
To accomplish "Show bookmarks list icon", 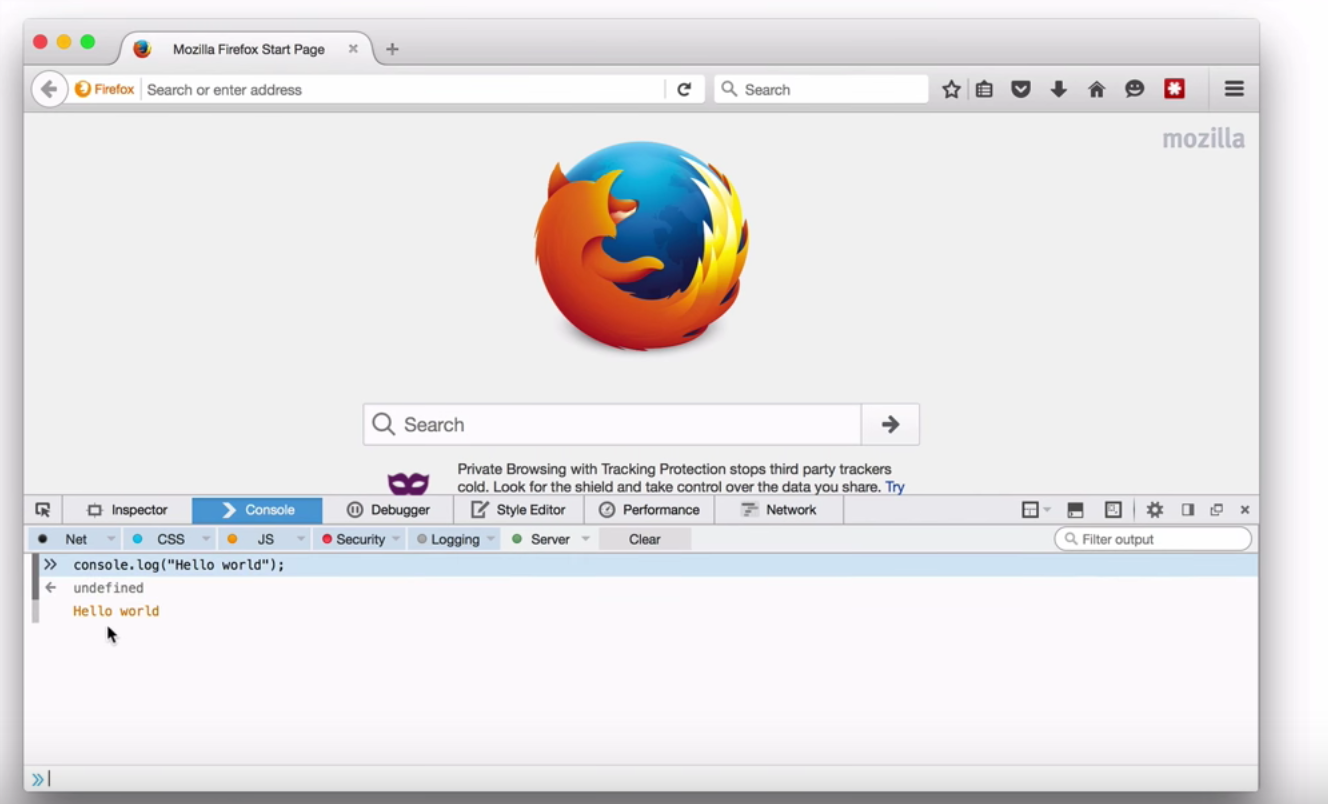I will pos(985,89).
